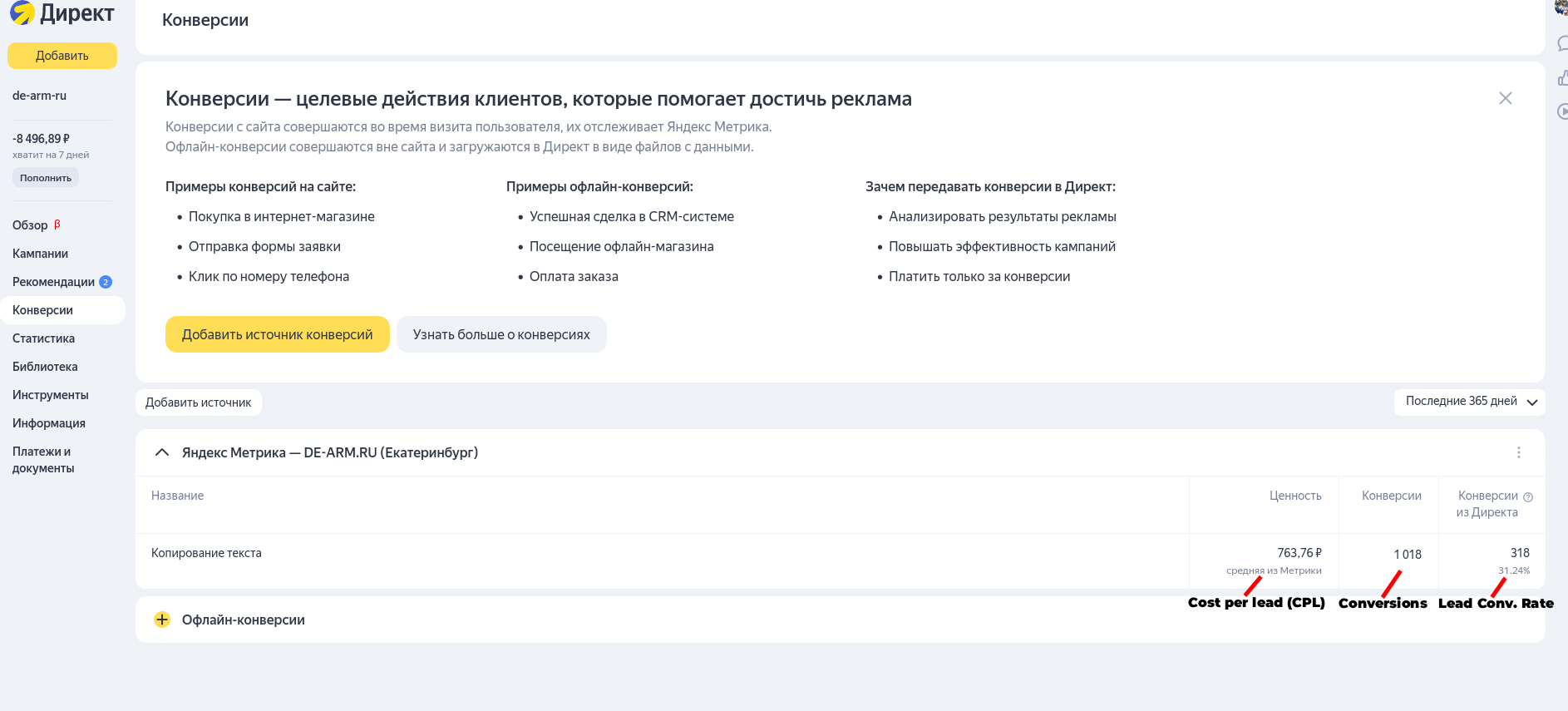Image resolution: width=1568 pixels, height=711 pixels.
Task: Open the user avatar in top-right corner
Action: pos(1561,7)
